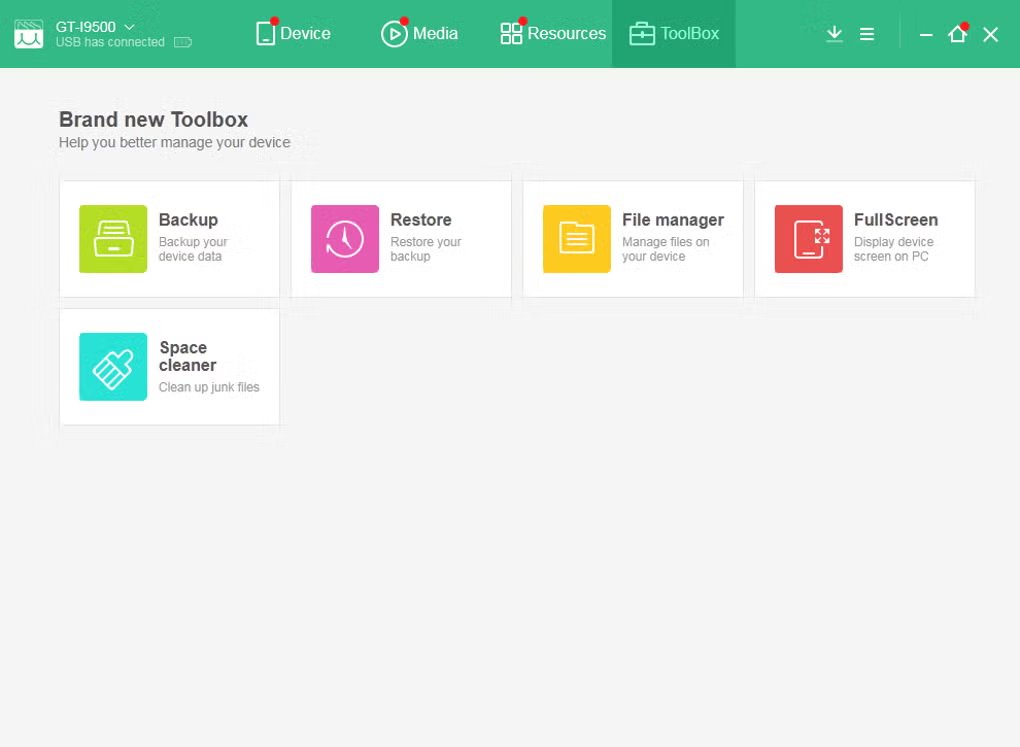This screenshot has width=1020, height=747.
Task: Launch the red FullScreen device icon
Action: coord(809,239)
